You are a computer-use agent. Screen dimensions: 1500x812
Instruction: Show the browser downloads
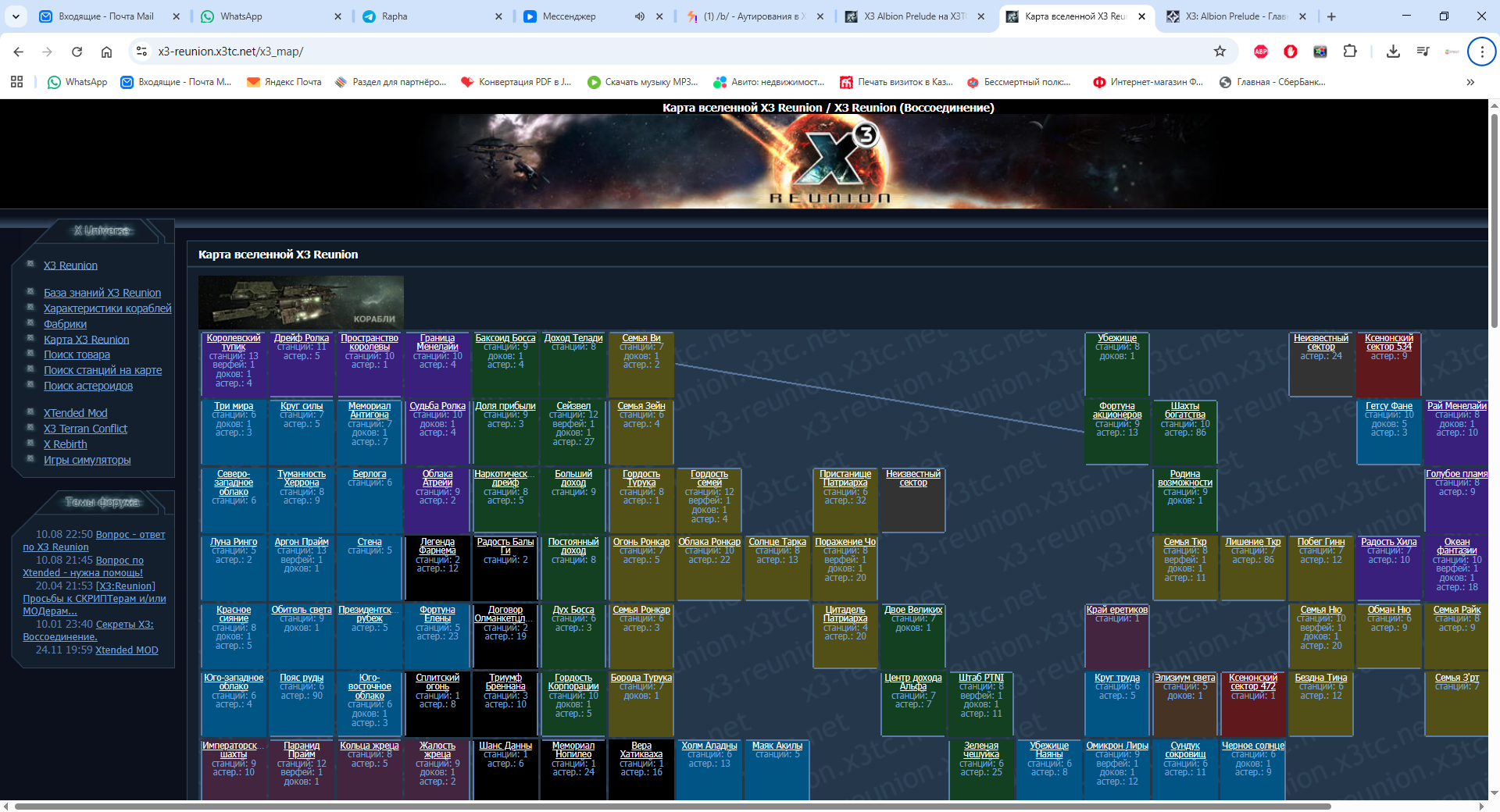click(1393, 52)
